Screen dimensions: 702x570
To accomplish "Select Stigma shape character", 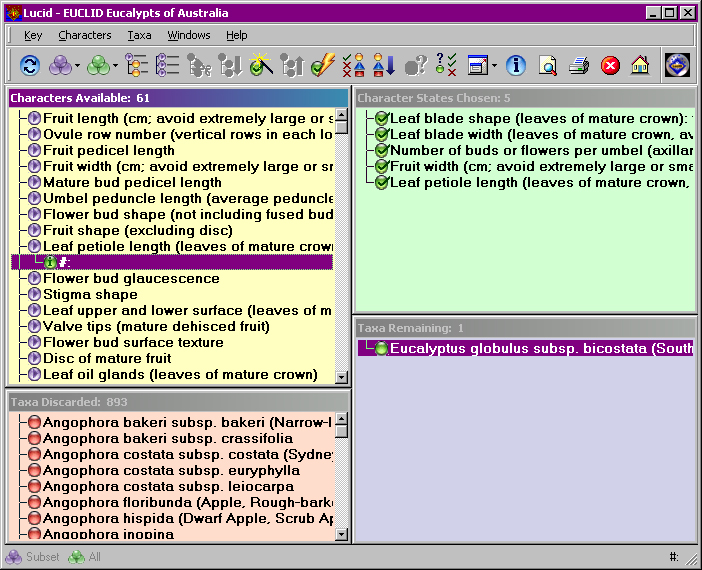I will pyautogui.click(x=90, y=294).
